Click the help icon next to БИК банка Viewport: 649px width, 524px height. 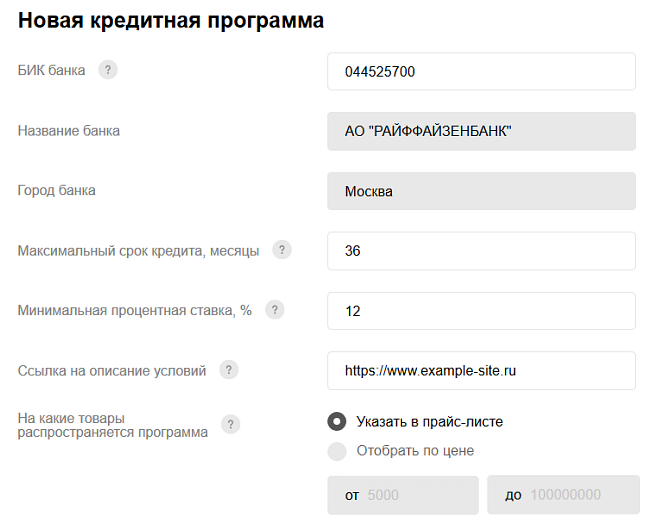[108, 70]
